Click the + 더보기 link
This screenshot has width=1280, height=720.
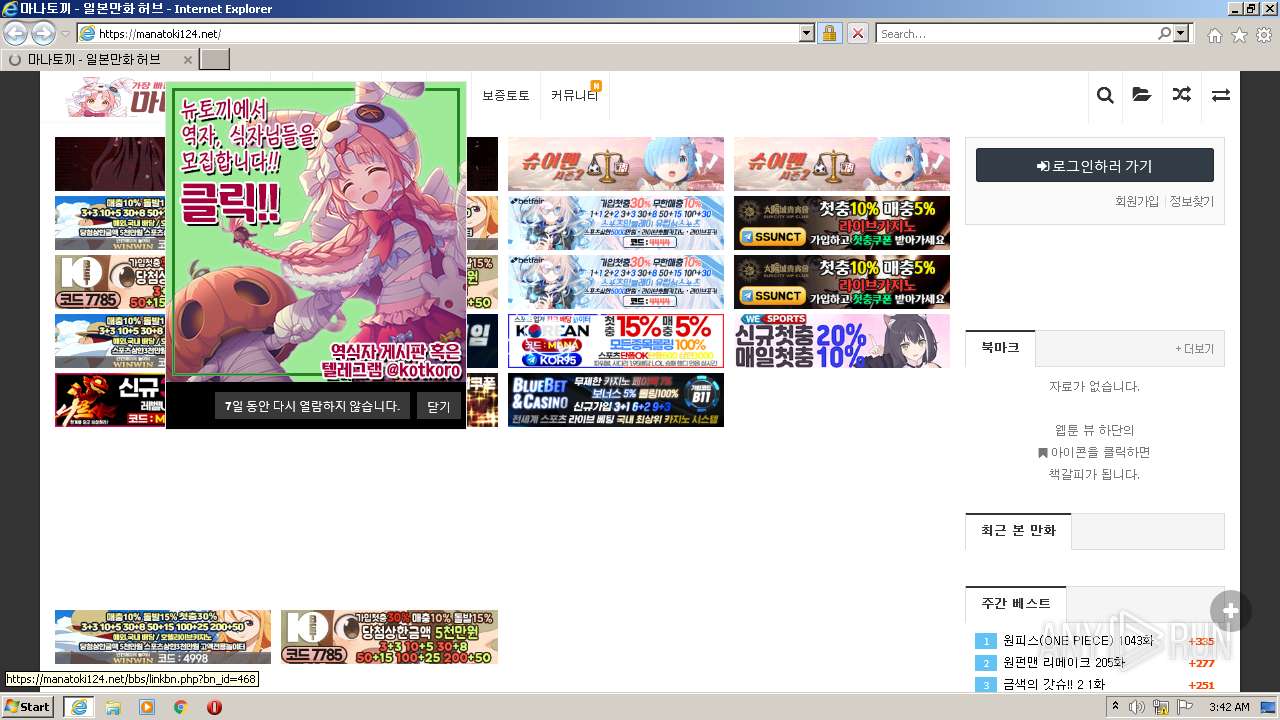click(1194, 349)
